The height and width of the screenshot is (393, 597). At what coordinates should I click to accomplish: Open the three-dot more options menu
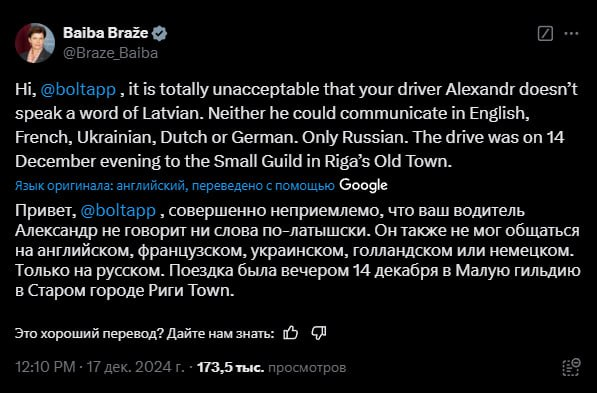(571, 34)
